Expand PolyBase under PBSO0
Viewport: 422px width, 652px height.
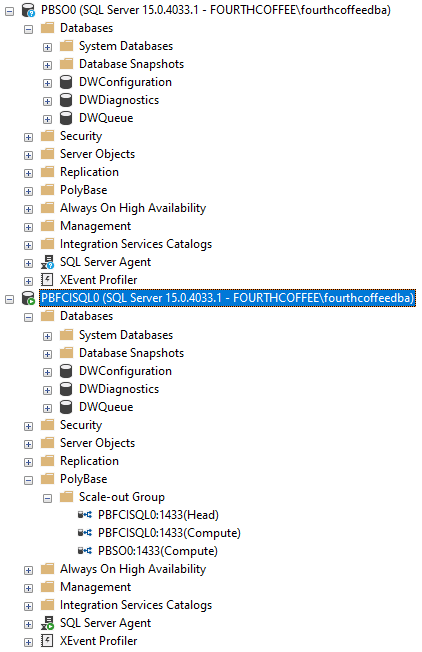point(28,191)
